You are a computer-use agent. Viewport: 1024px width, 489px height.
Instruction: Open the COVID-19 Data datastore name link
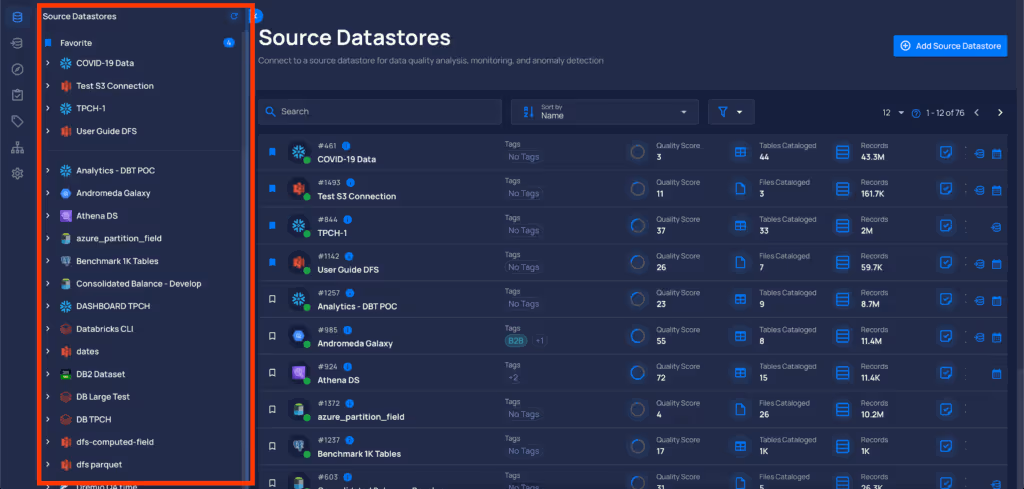(347, 159)
